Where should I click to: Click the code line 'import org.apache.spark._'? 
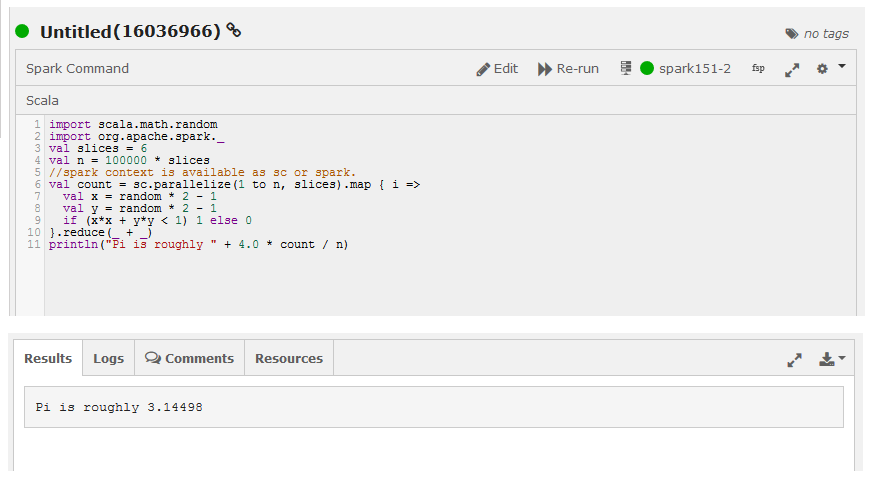click(136, 137)
